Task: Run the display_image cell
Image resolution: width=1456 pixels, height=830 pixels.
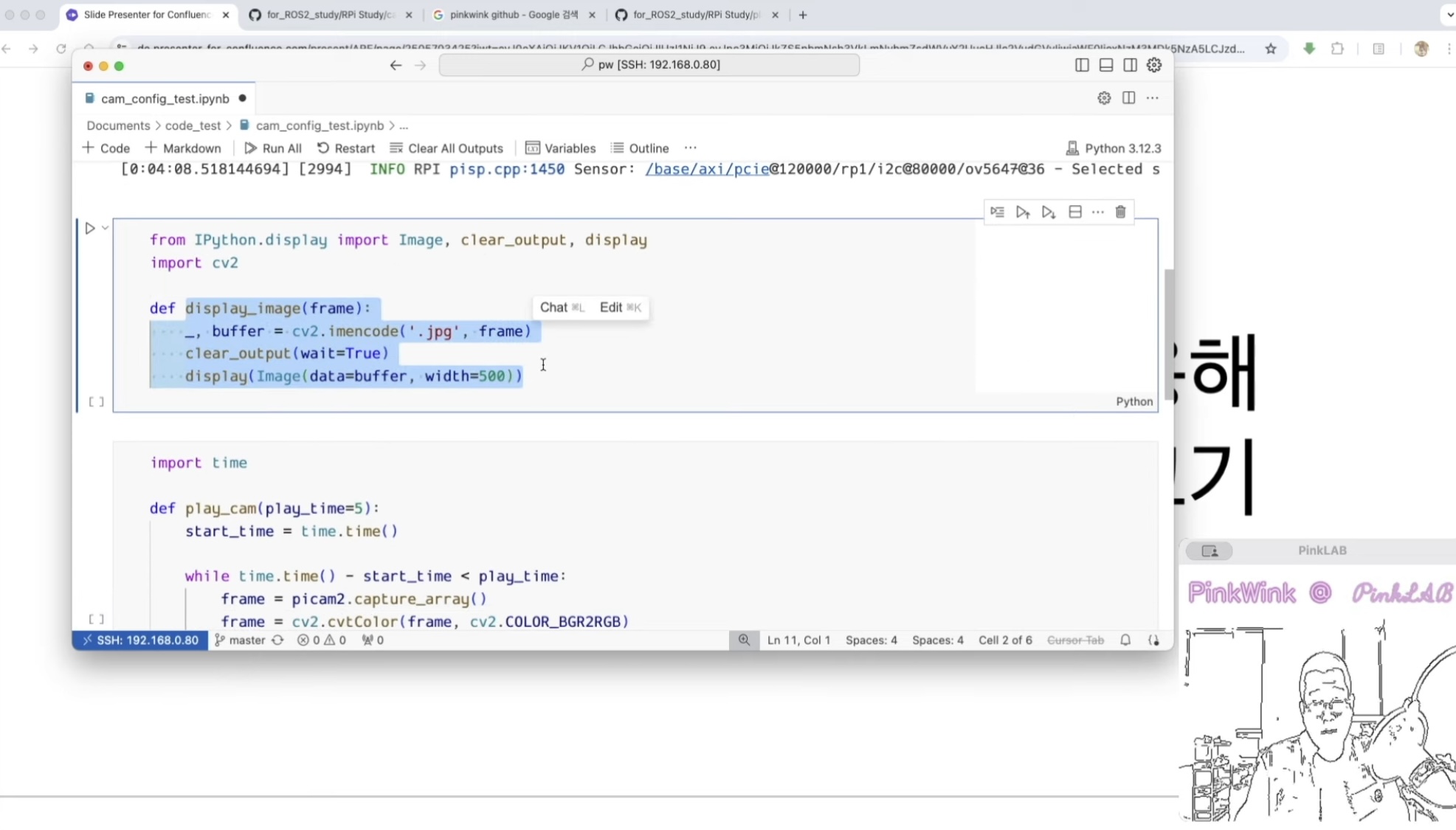Action: [x=90, y=229]
